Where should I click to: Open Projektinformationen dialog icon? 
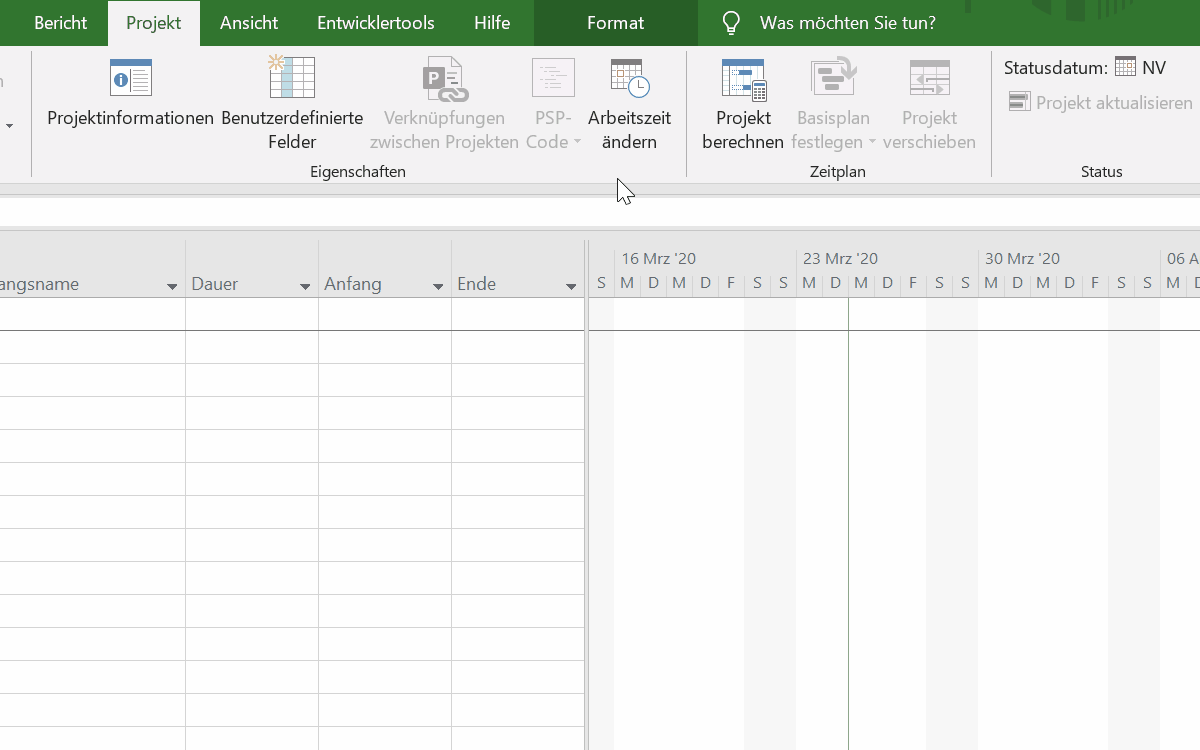pyautogui.click(x=130, y=78)
